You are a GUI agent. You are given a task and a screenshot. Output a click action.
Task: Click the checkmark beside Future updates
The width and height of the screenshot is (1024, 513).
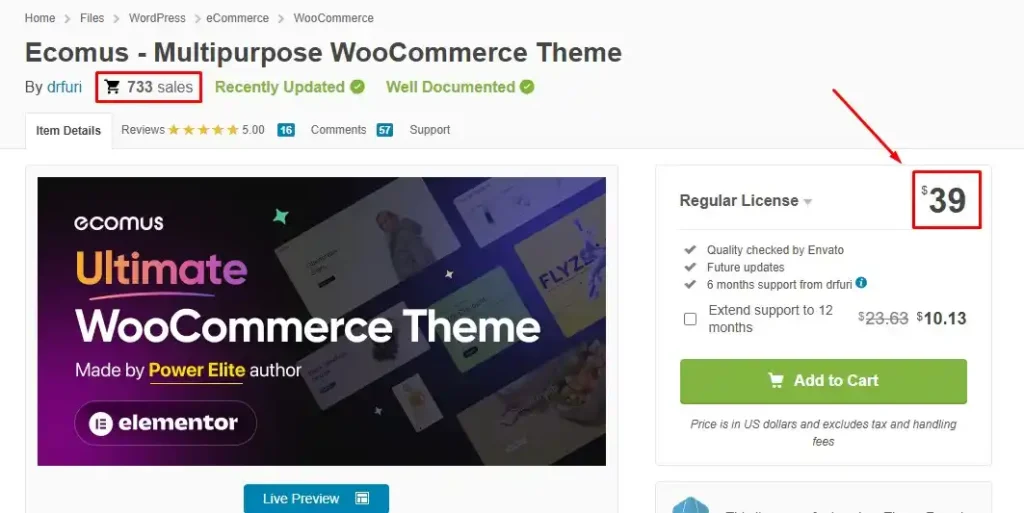pyautogui.click(x=690, y=267)
